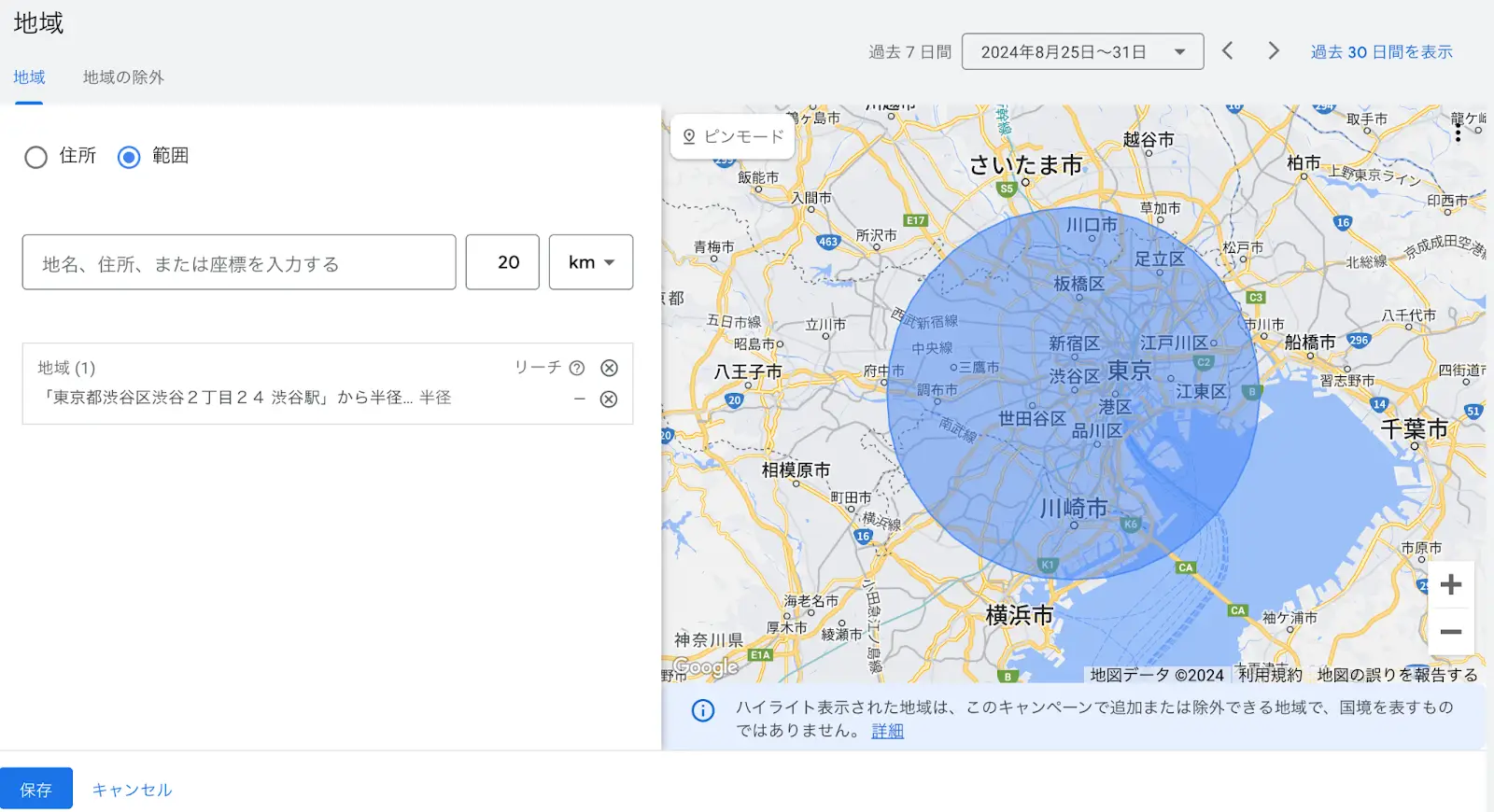Click the 船橋市 label on the map

pos(1310,343)
